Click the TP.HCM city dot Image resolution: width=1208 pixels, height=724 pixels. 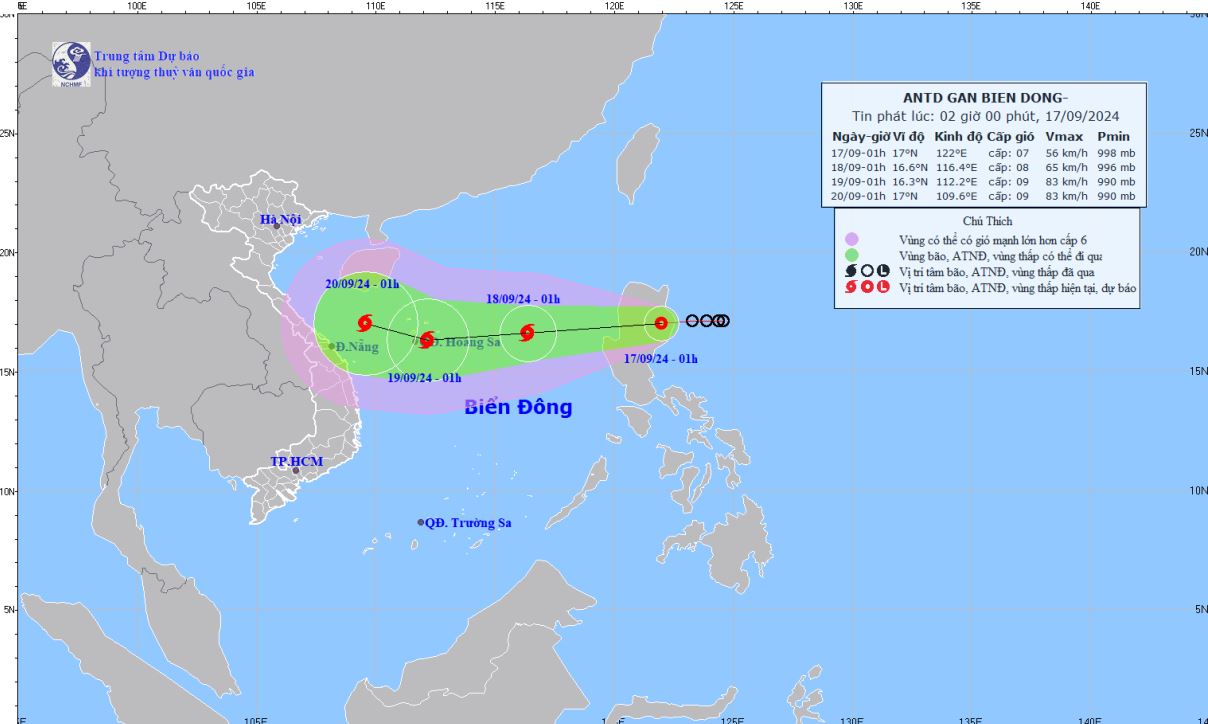296,470
